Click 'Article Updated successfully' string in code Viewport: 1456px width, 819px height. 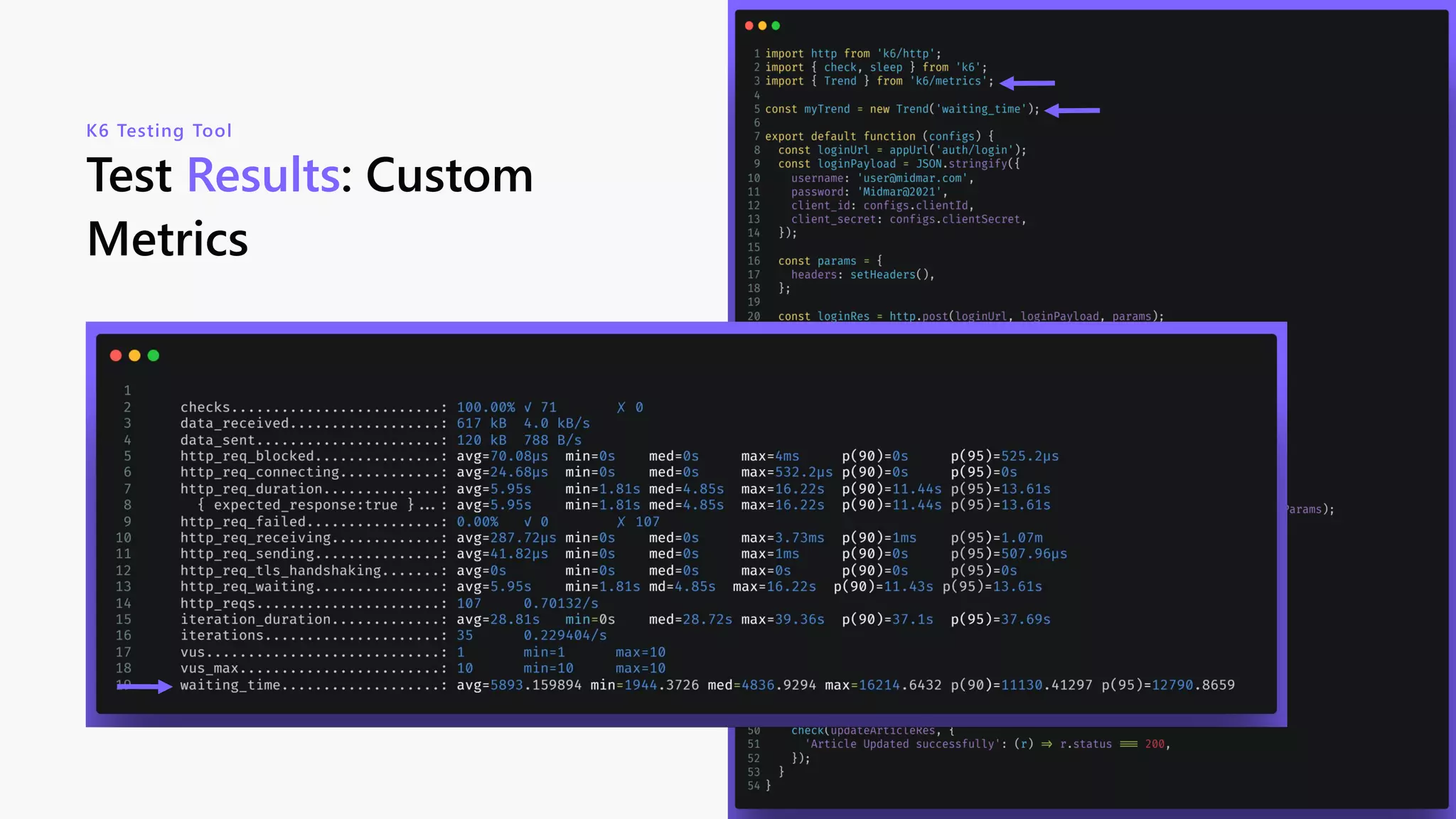(902, 744)
